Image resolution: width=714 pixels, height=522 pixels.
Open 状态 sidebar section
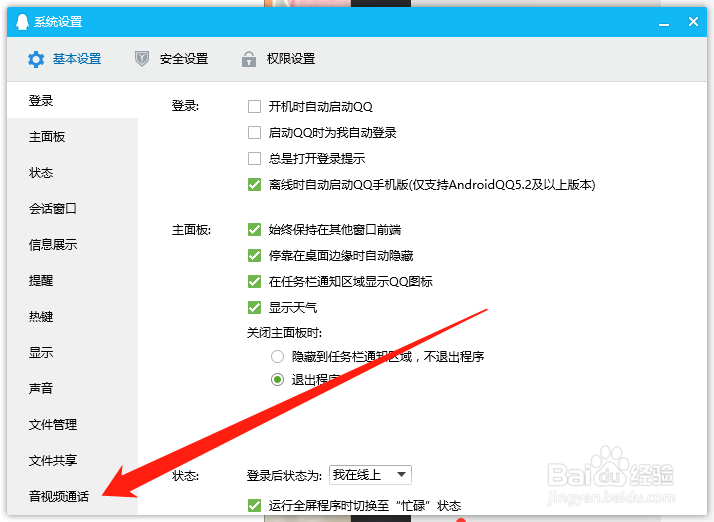(72, 173)
